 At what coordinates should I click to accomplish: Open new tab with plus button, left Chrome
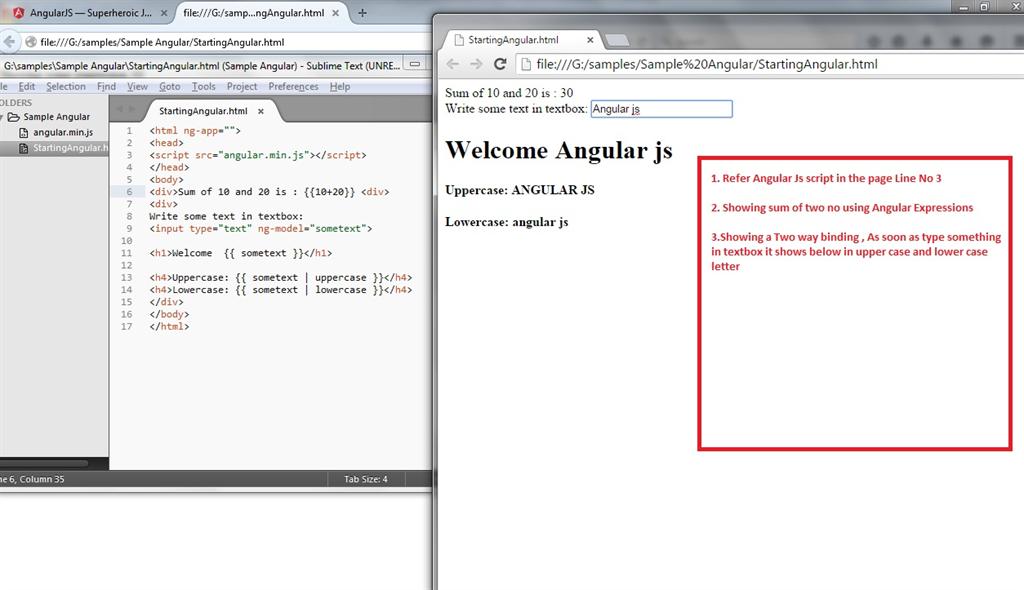click(362, 12)
